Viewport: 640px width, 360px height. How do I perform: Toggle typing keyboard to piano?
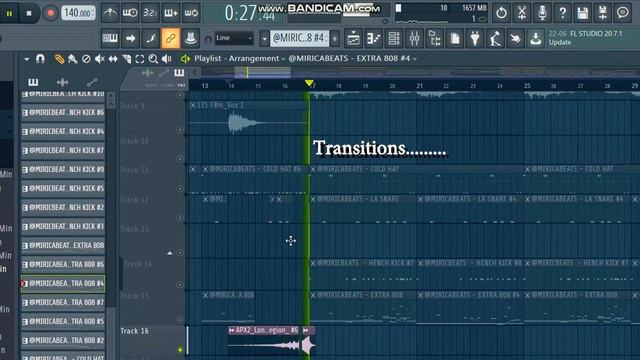pos(110,38)
